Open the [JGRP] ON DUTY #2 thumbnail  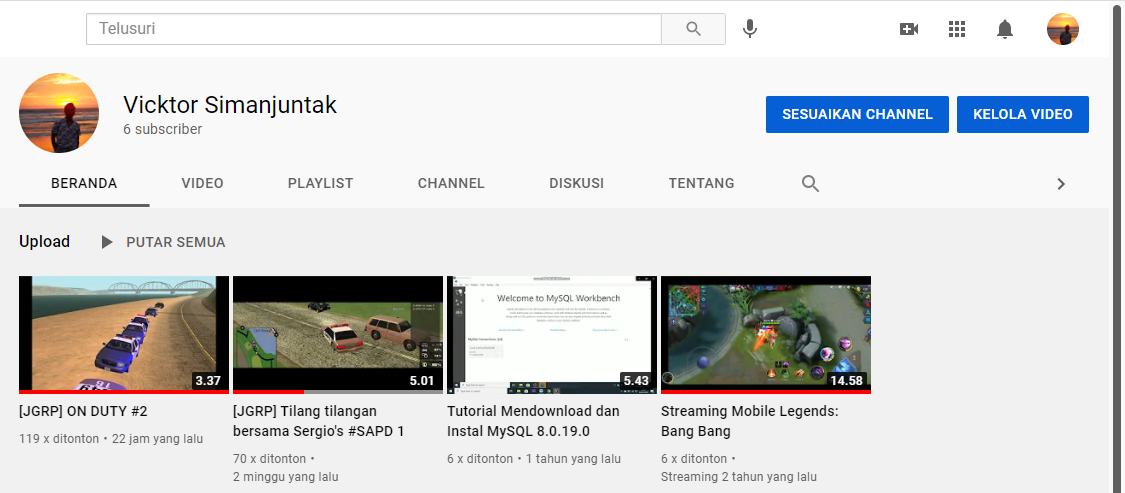coord(124,335)
